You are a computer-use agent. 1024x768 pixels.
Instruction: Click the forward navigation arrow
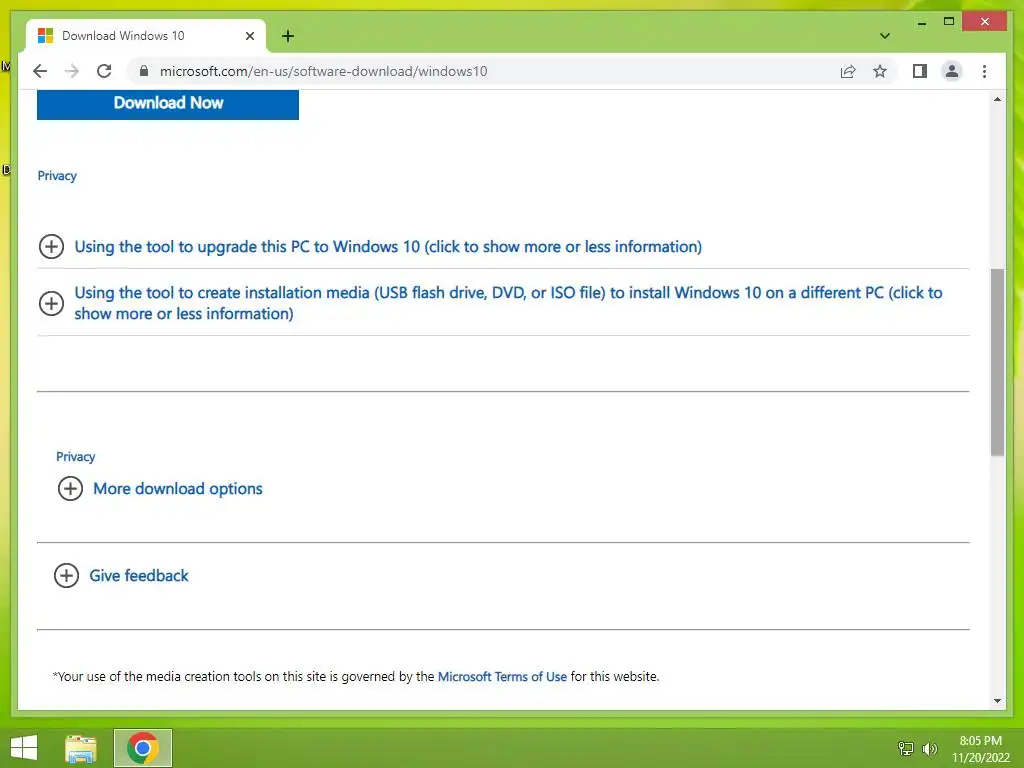click(72, 71)
